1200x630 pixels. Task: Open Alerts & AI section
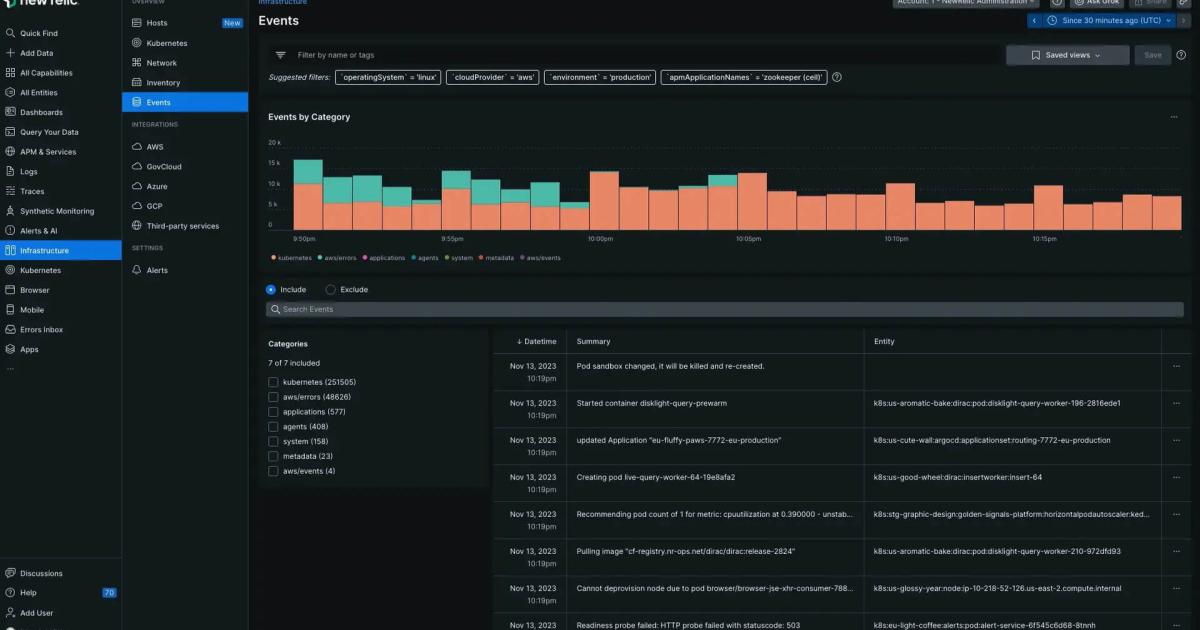(39, 231)
